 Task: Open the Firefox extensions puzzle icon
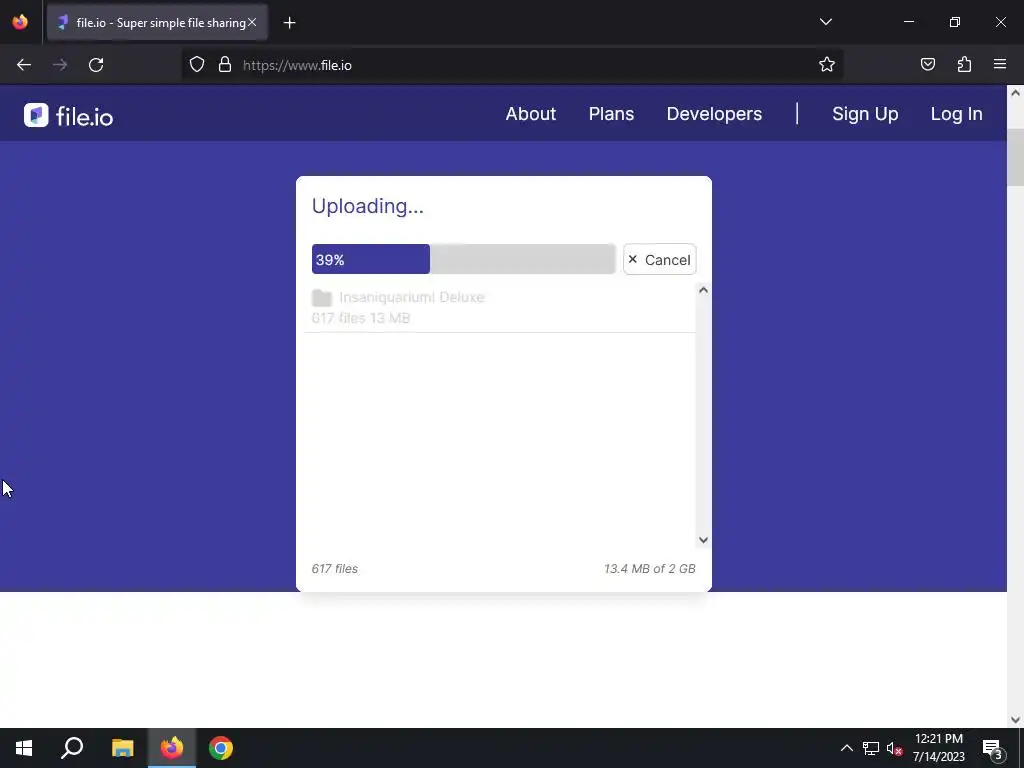point(964,65)
